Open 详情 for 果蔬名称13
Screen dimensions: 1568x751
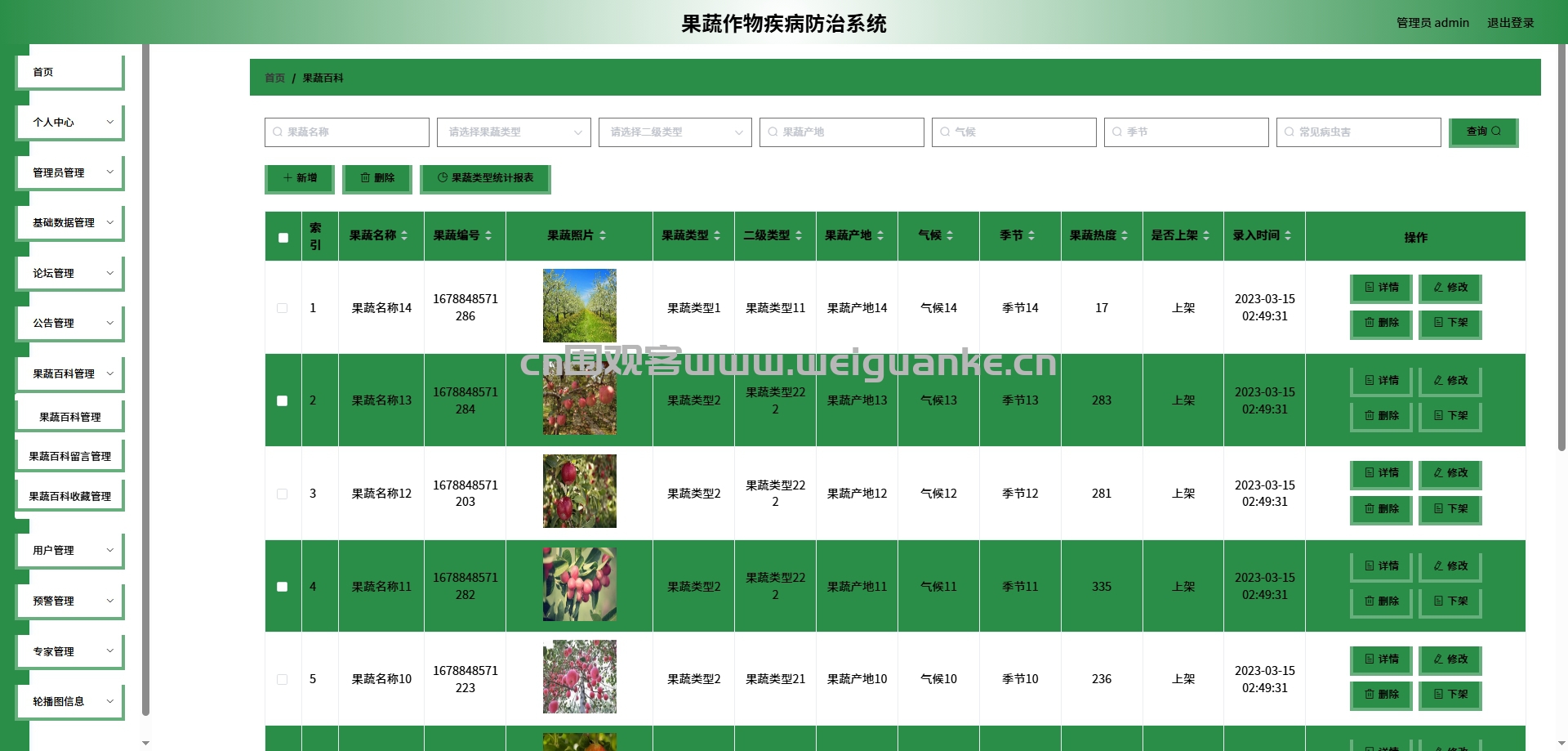pos(1382,381)
